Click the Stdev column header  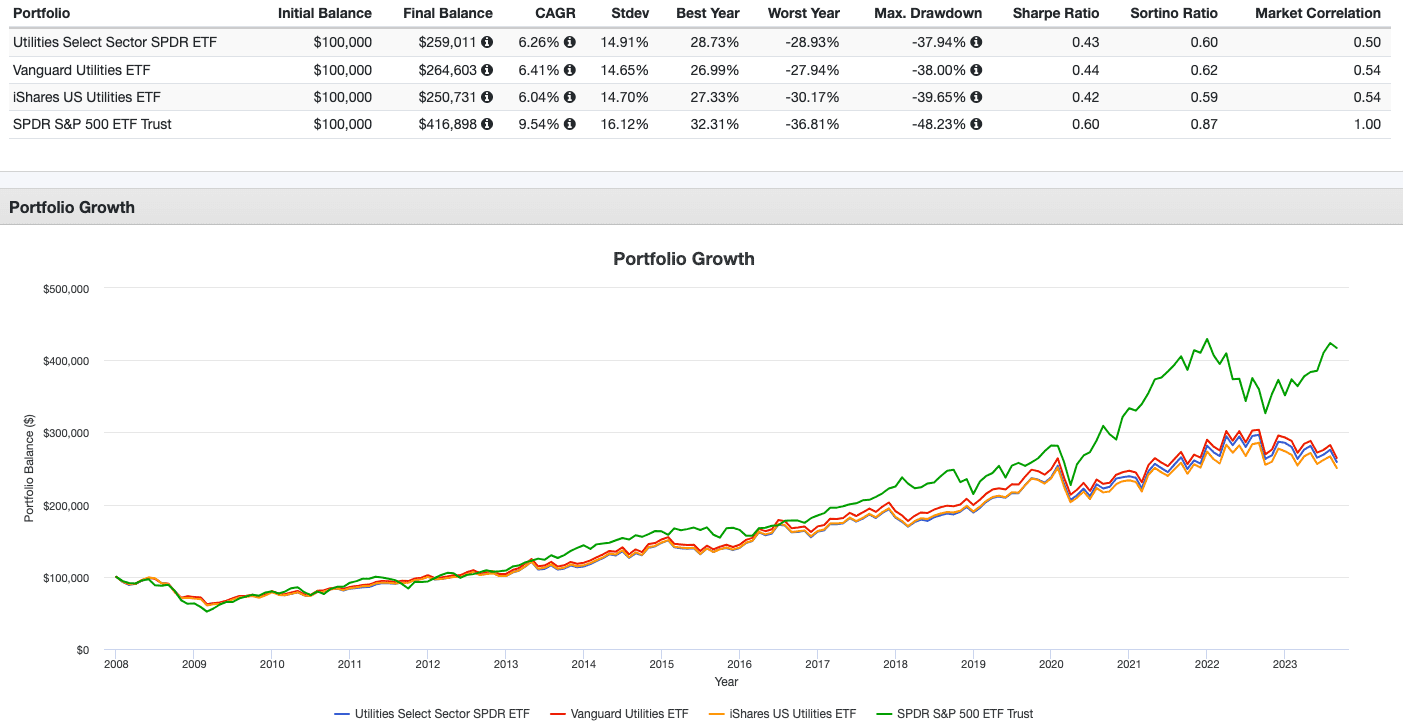pyautogui.click(x=630, y=14)
